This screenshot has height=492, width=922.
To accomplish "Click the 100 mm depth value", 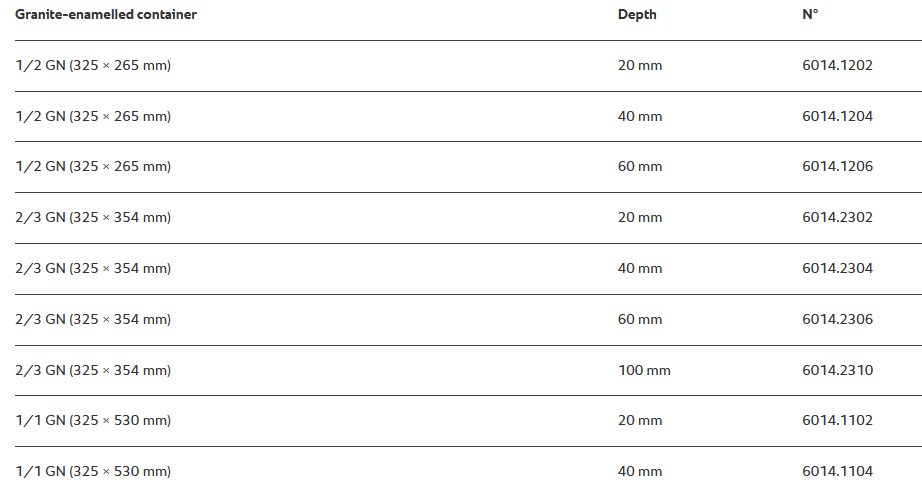I will pyautogui.click(x=644, y=370).
